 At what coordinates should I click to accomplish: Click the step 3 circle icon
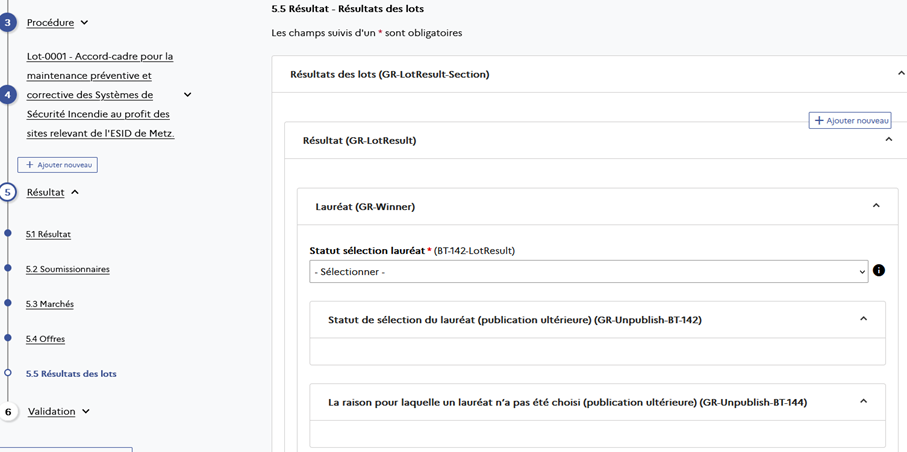7,23
